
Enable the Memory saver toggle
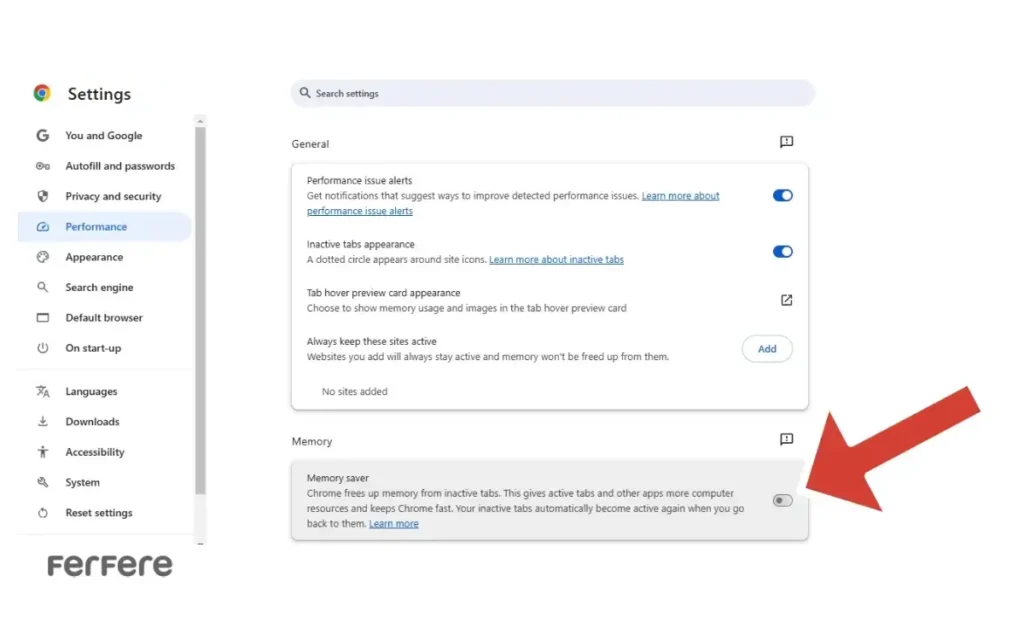(x=782, y=500)
